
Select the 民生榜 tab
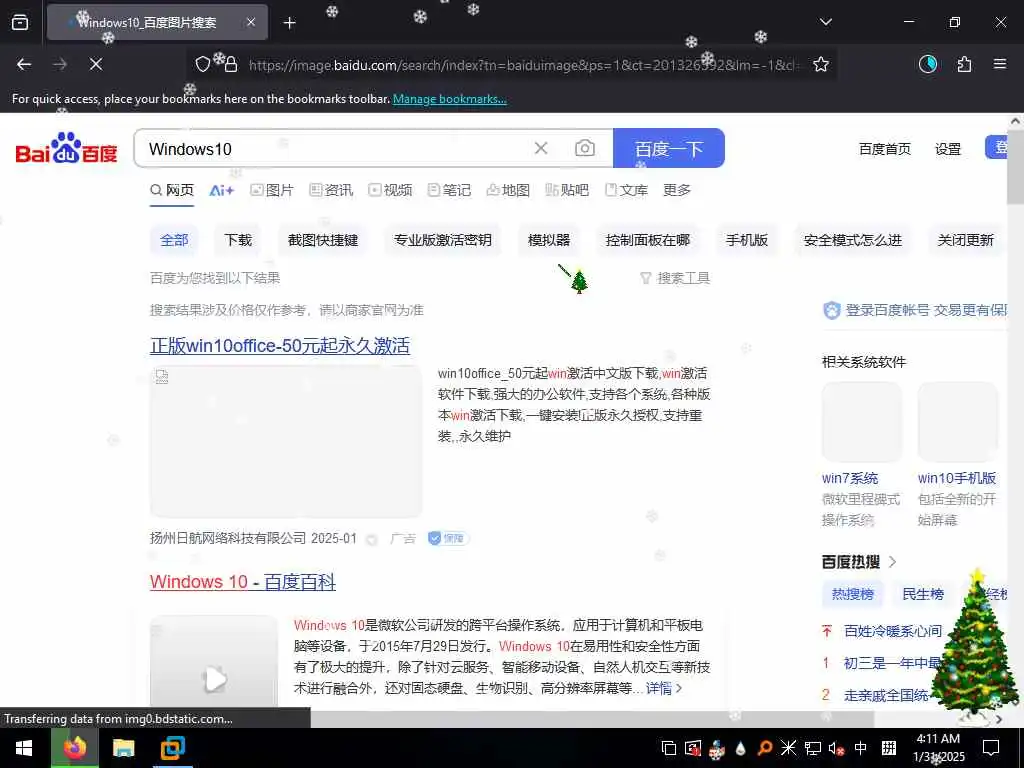(923, 594)
